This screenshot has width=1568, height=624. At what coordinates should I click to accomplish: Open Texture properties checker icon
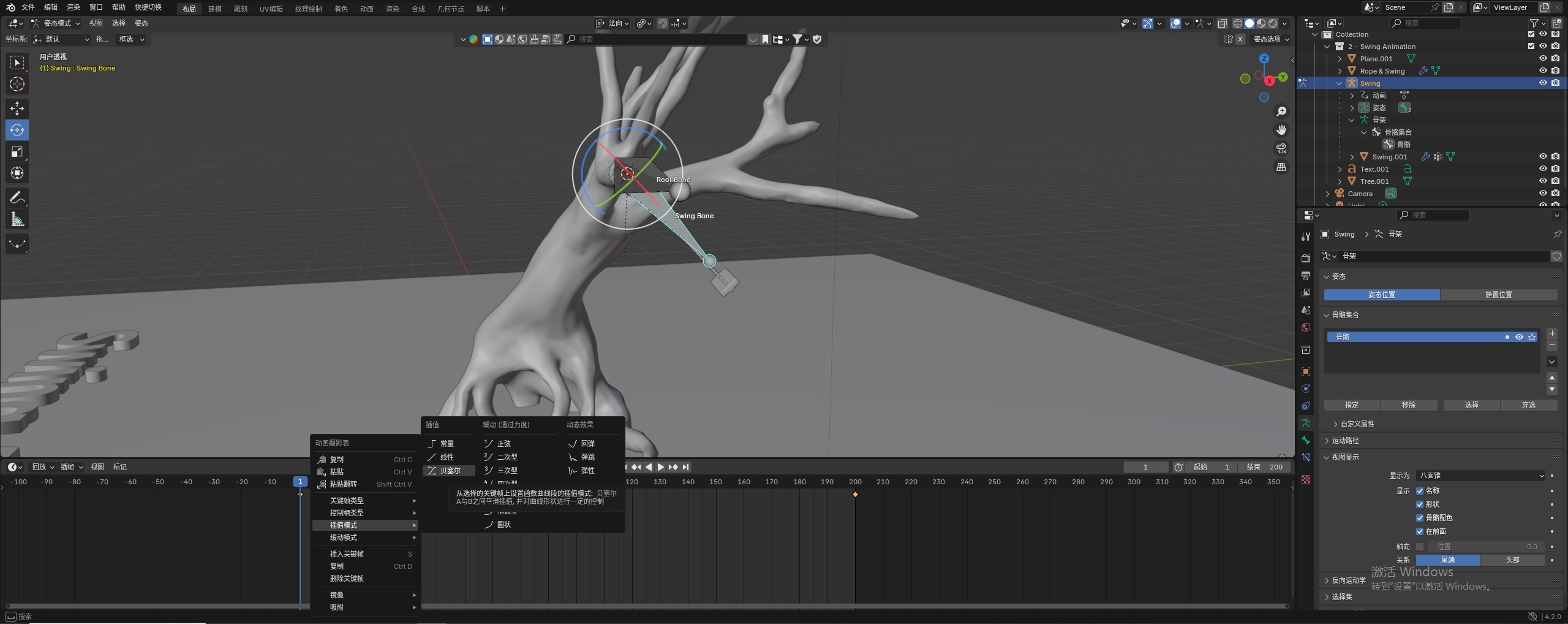(x=1306, y=479)
